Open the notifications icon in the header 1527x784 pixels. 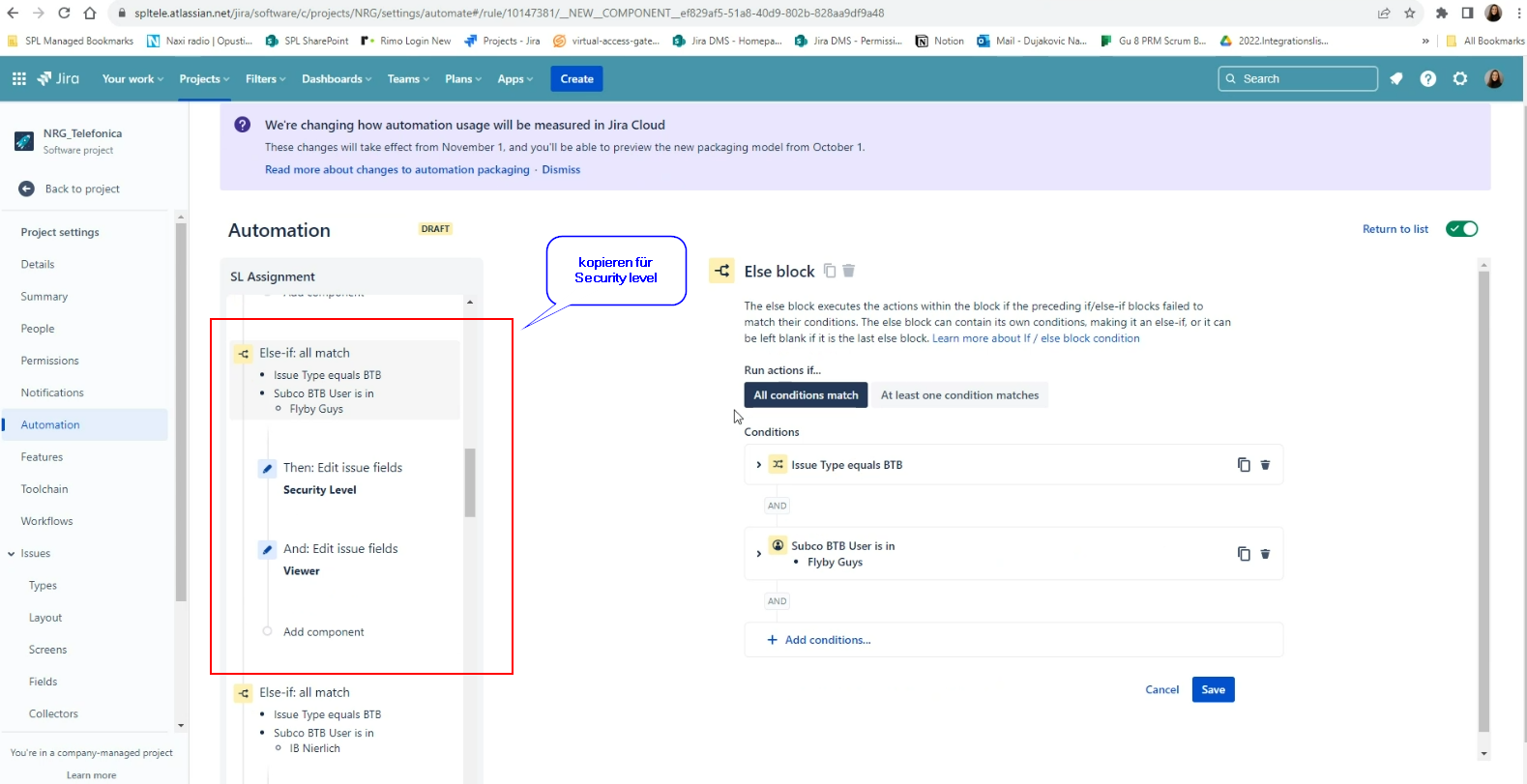pos(1395,78)
